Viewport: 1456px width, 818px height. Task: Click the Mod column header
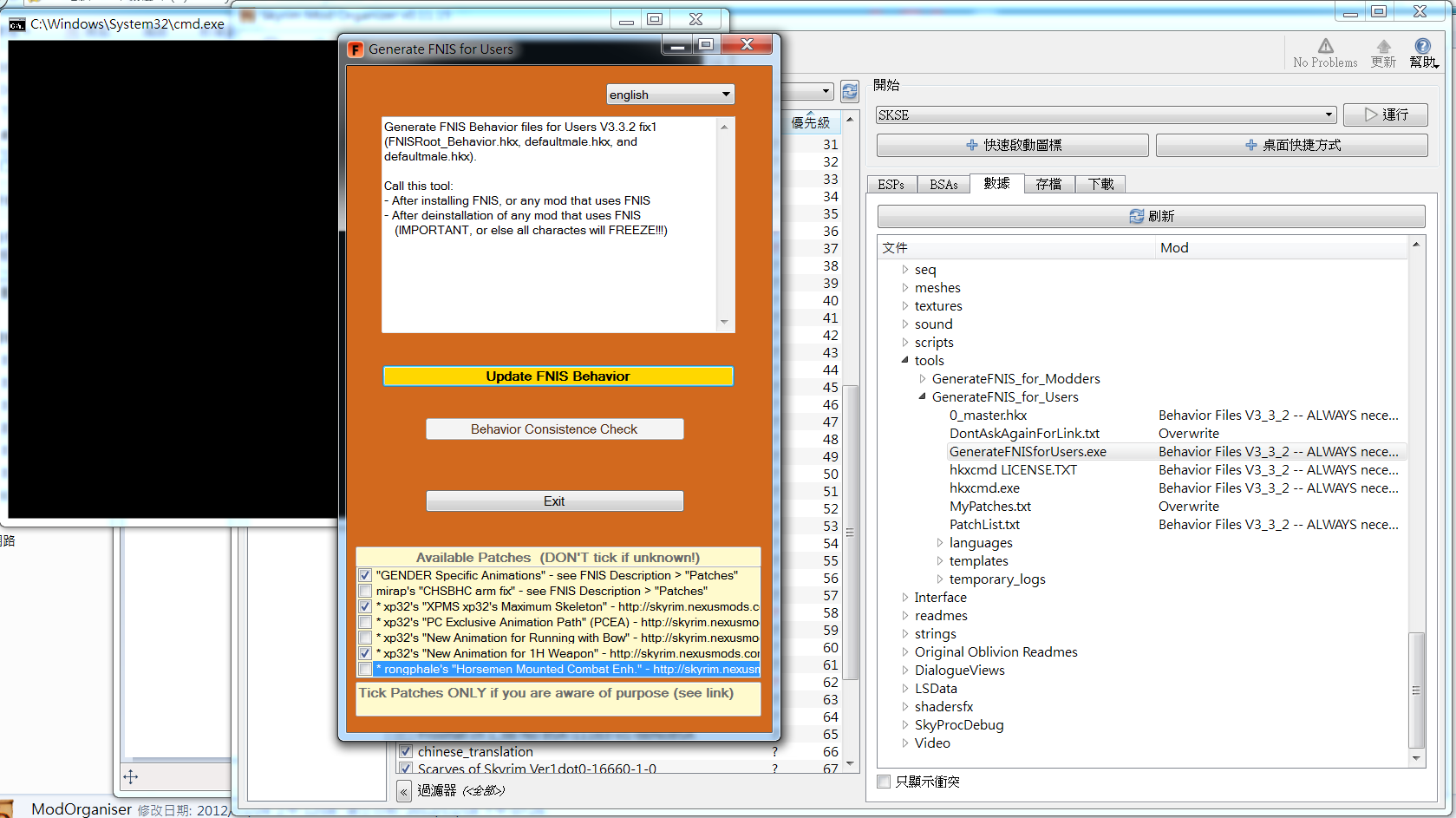pos(1282,248)
